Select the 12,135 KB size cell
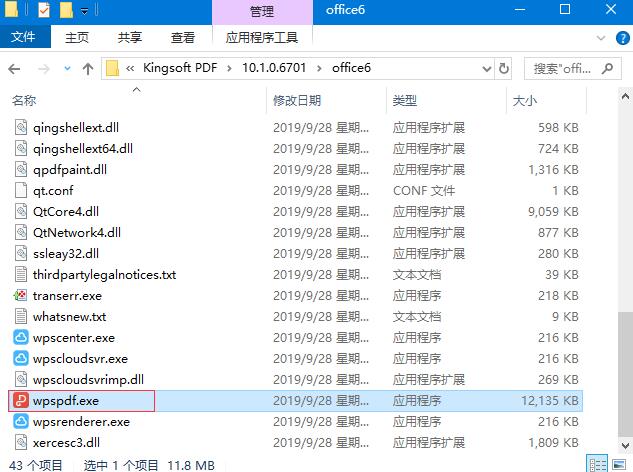Viewport: 633px width, 472px height. click(550, 401)
